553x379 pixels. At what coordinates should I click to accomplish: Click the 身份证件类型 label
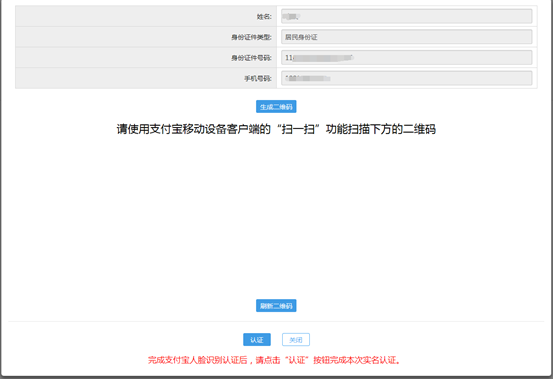click(x=251, y=37)
